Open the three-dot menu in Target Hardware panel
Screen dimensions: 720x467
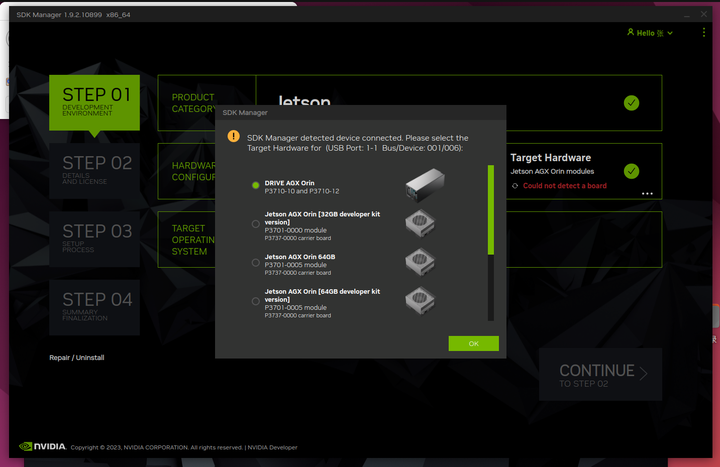pyautogui.click(x=647, y=194)
